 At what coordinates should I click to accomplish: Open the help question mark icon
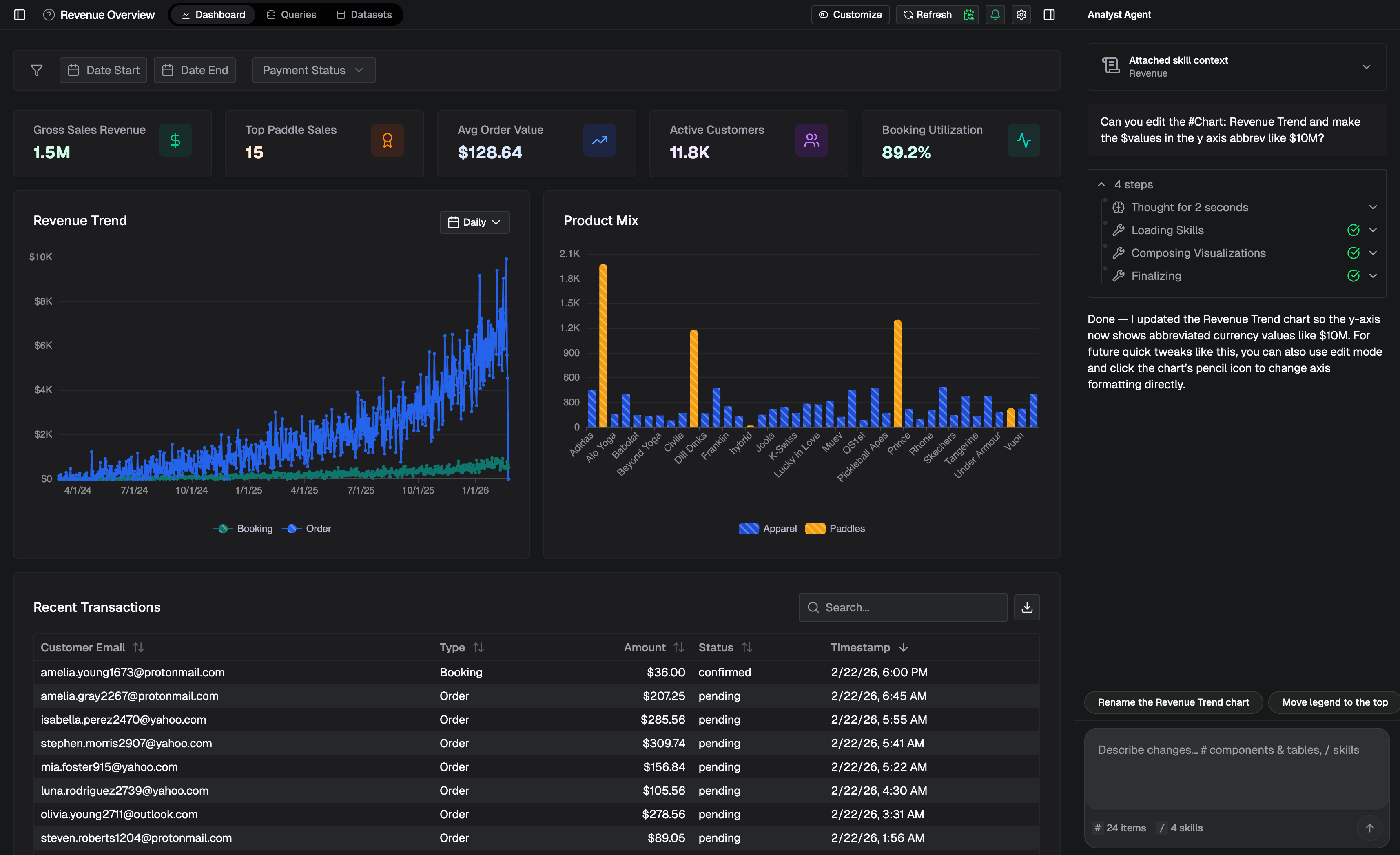[49, 15]
